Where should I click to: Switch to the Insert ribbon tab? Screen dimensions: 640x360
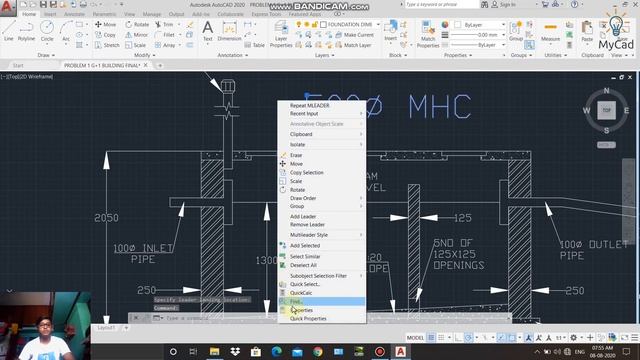(50, 14)
